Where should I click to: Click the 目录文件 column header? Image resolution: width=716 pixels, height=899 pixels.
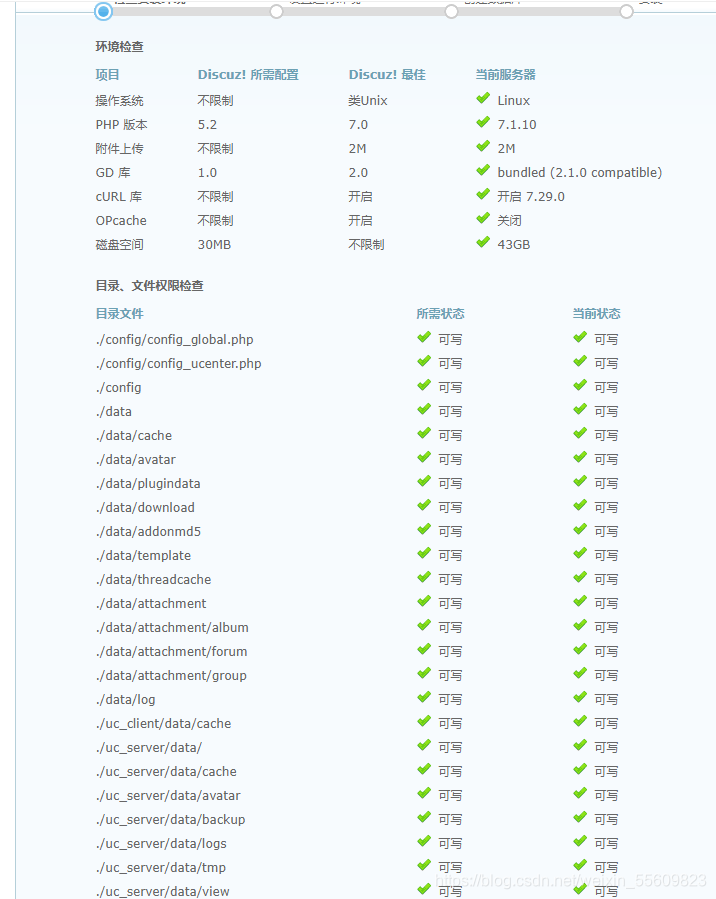coord(119,314)
